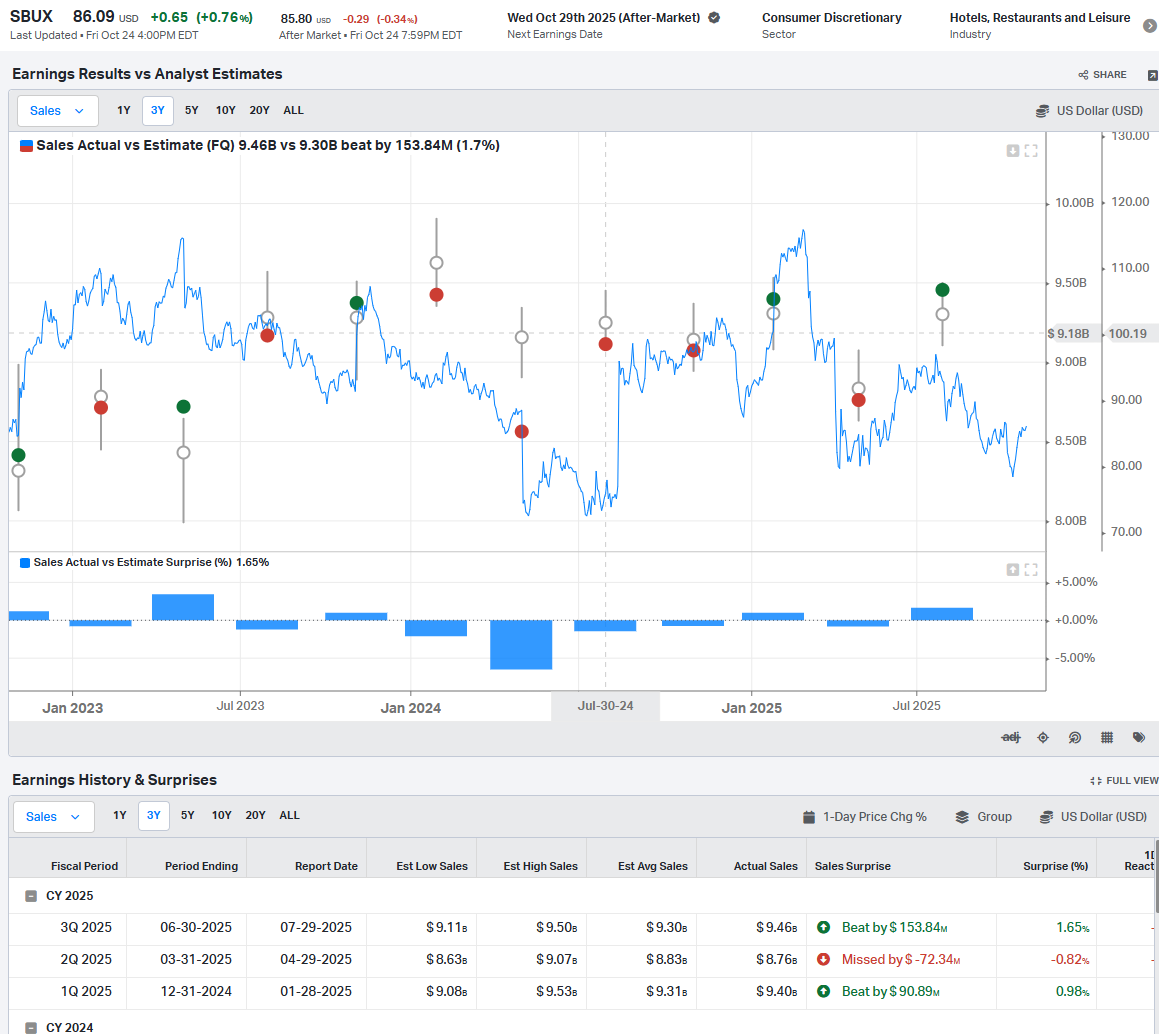Open the chart's US Dollar (USD) currency selector
Screen dimensions: 1159x1034
(1090, 111)
